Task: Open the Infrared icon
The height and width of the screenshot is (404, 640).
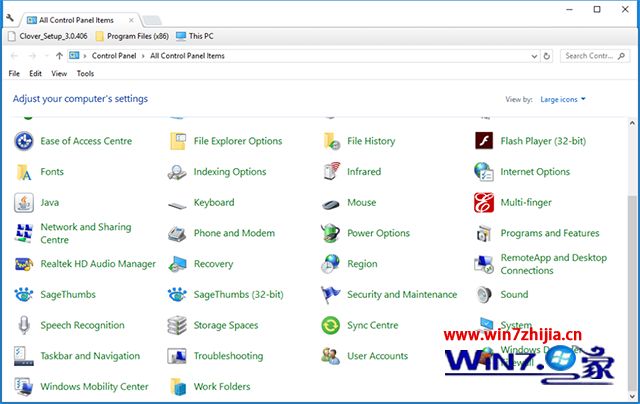Action: coord(331,172)
